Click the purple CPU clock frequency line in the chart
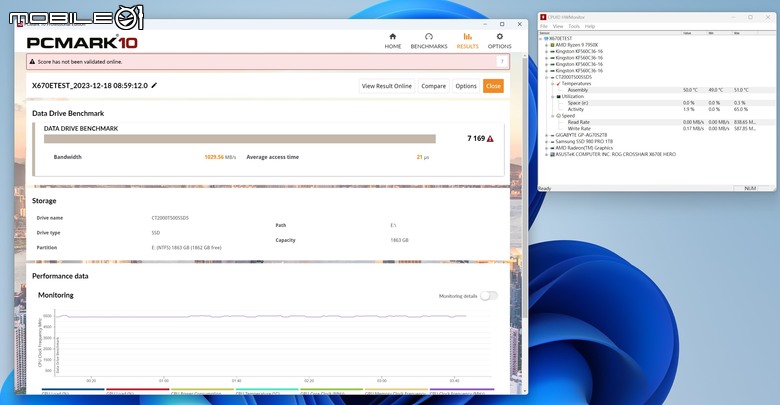The image size is (780, 405). pos(261,316)
